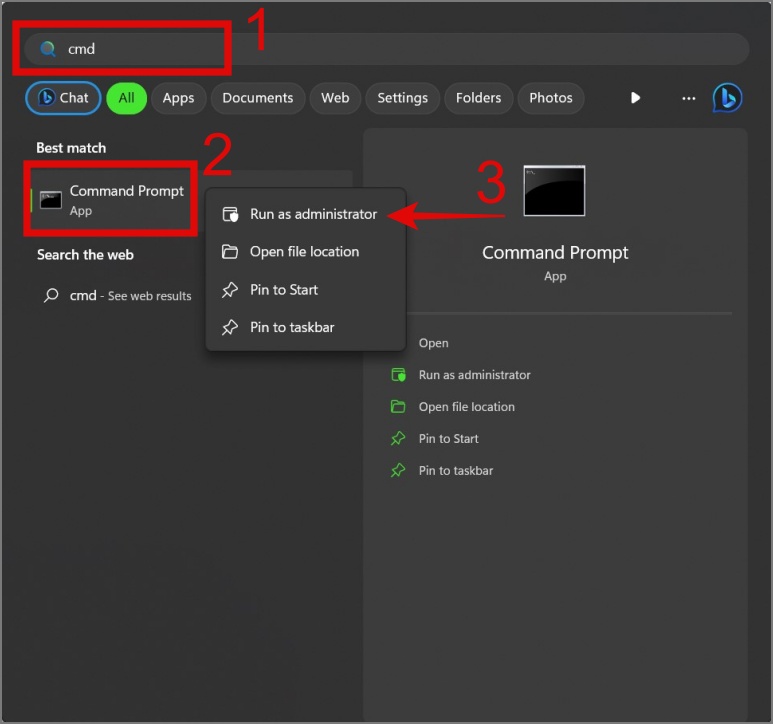Image resolution: width=773 pixels, height=724 pixels.
Task: Select Pin to taskbar in context menu
Action: 291,327
